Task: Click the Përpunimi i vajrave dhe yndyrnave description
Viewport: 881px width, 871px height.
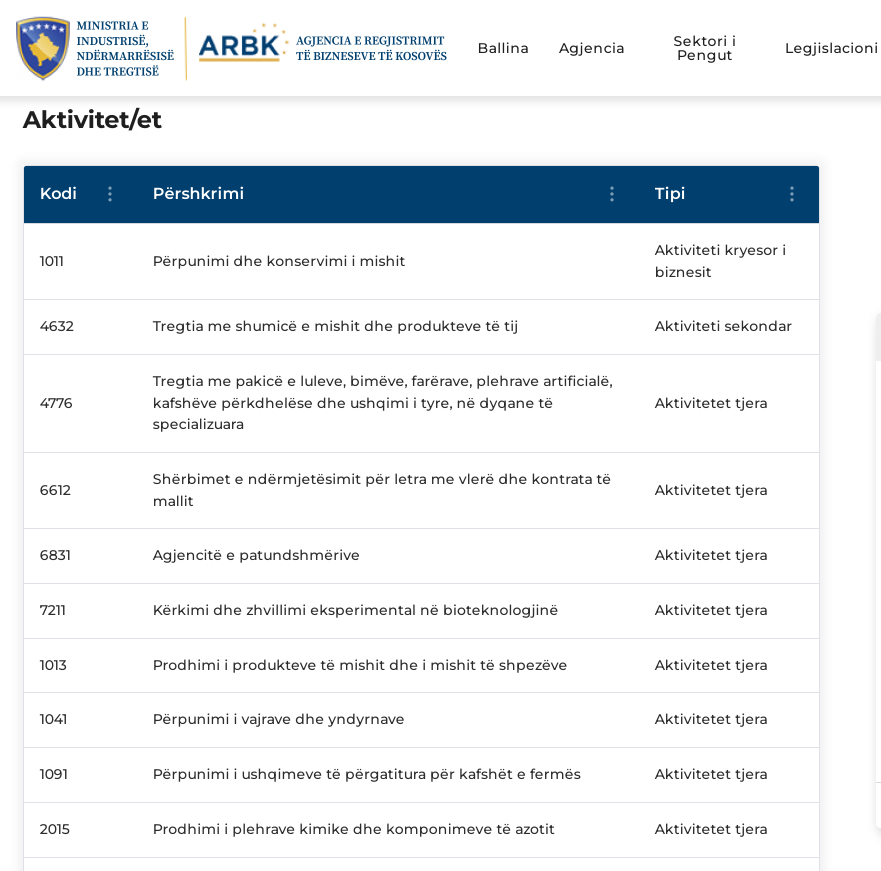Action: point(278,719)
